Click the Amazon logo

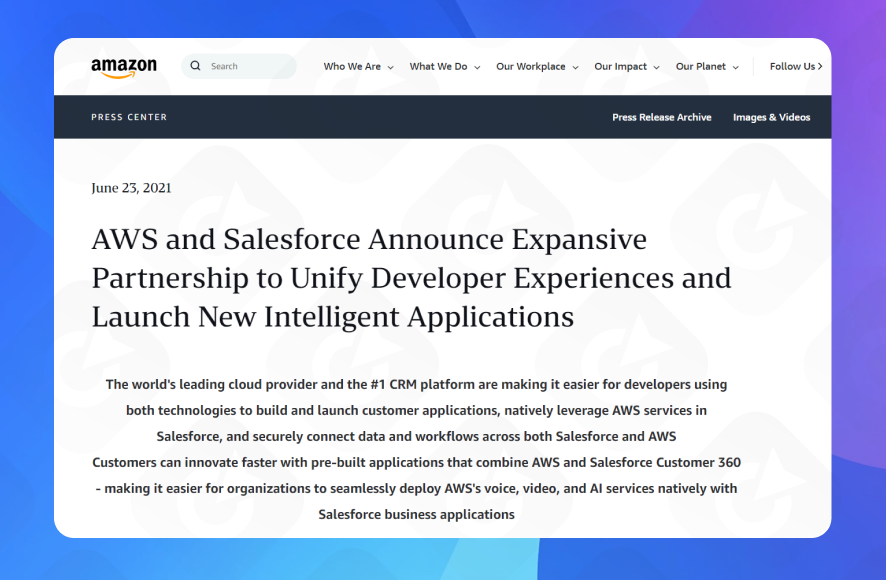pos(124,67)
